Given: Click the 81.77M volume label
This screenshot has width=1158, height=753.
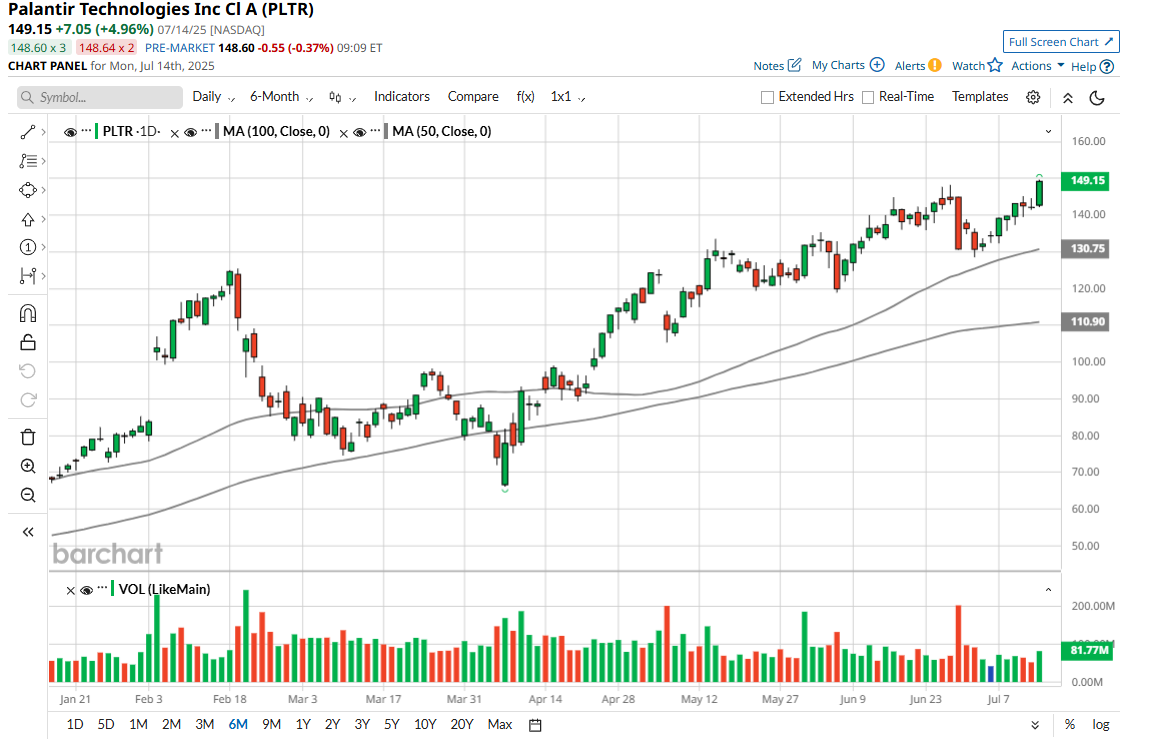Looking at the screenshot, I should tap(1088, 650).
